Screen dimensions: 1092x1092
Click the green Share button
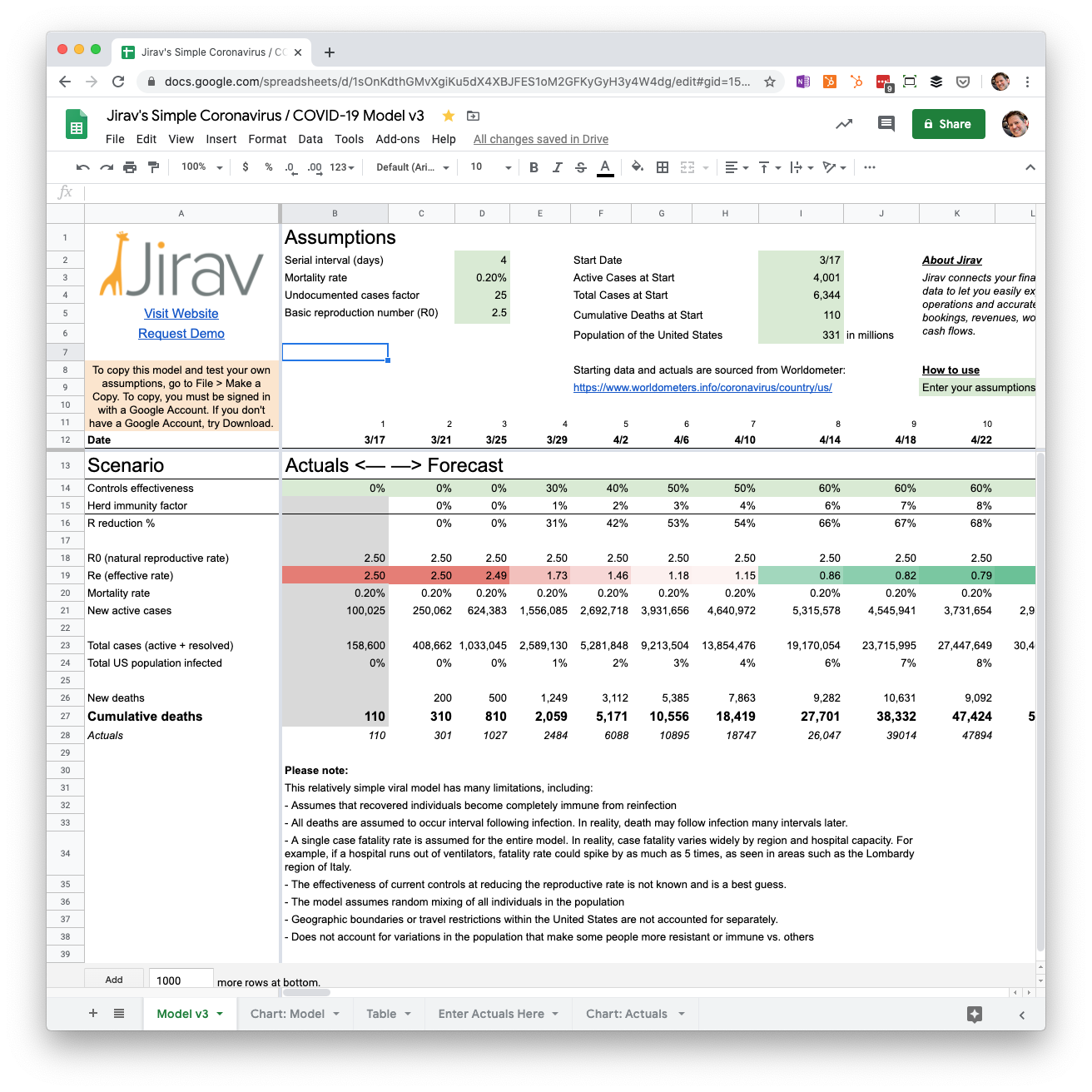948,124
